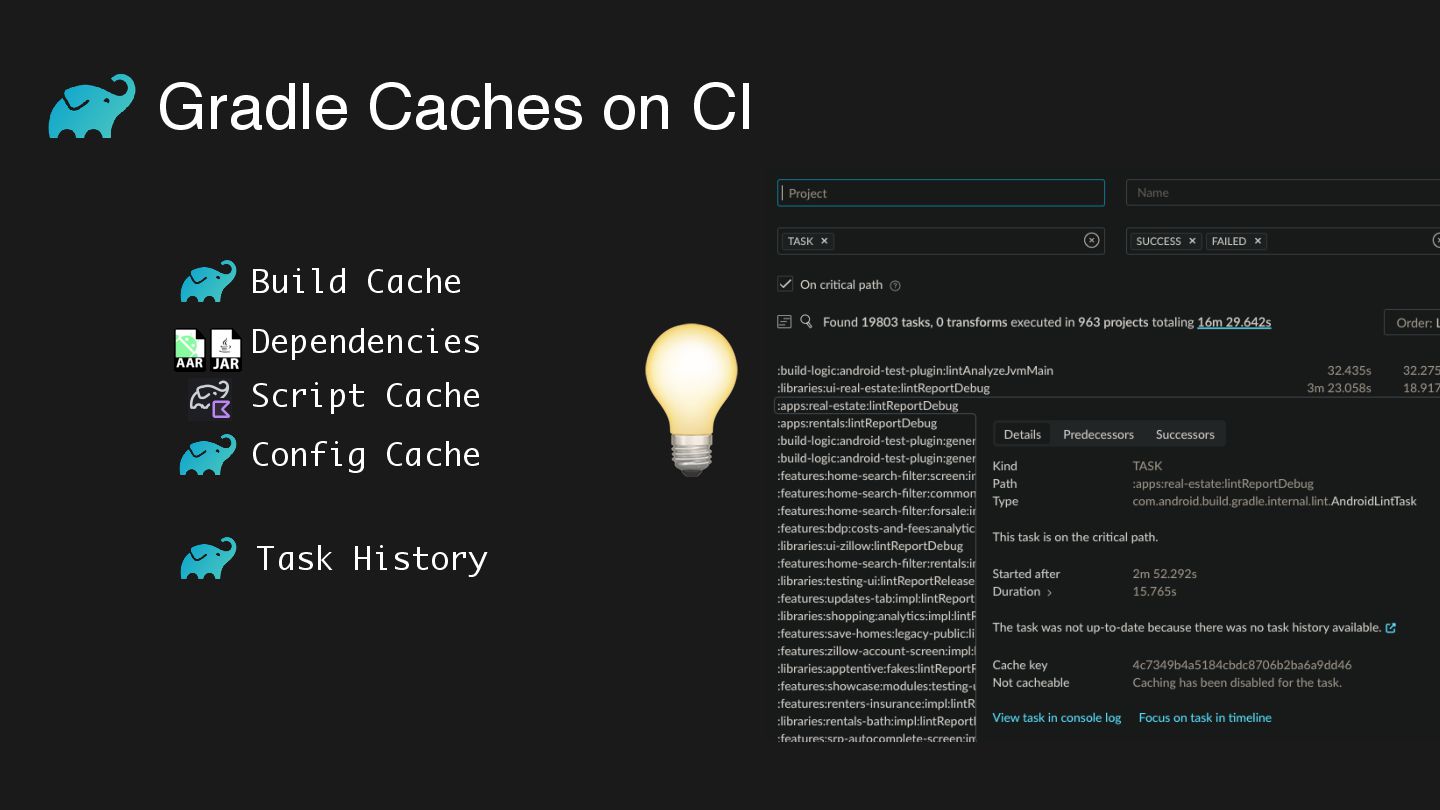Click the AndroidLintTask type value
The width and height of the screenshot is (1440, 810).
(x=1374, y=501)
